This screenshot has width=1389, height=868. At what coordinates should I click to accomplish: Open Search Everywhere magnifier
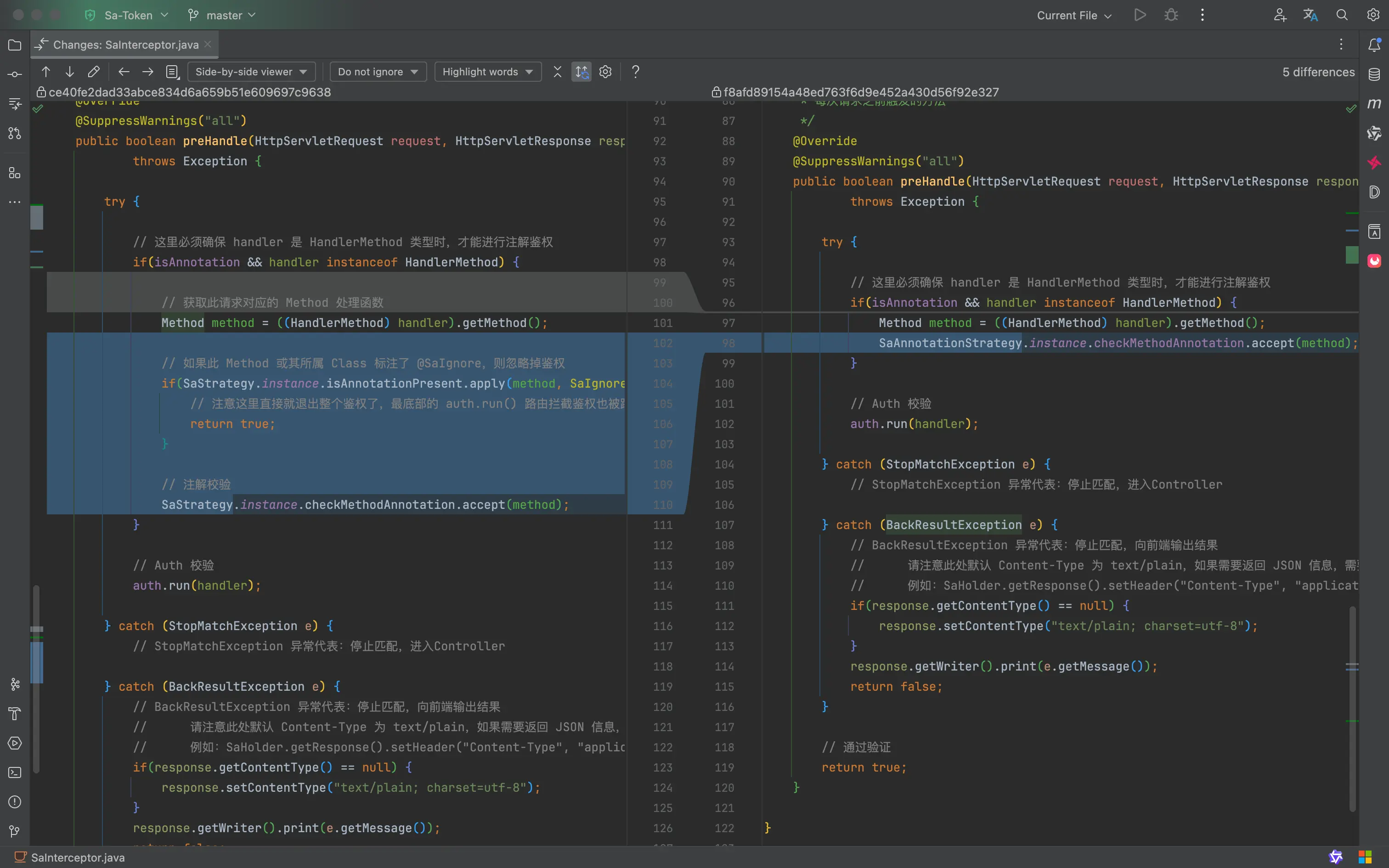[1342, 15]
